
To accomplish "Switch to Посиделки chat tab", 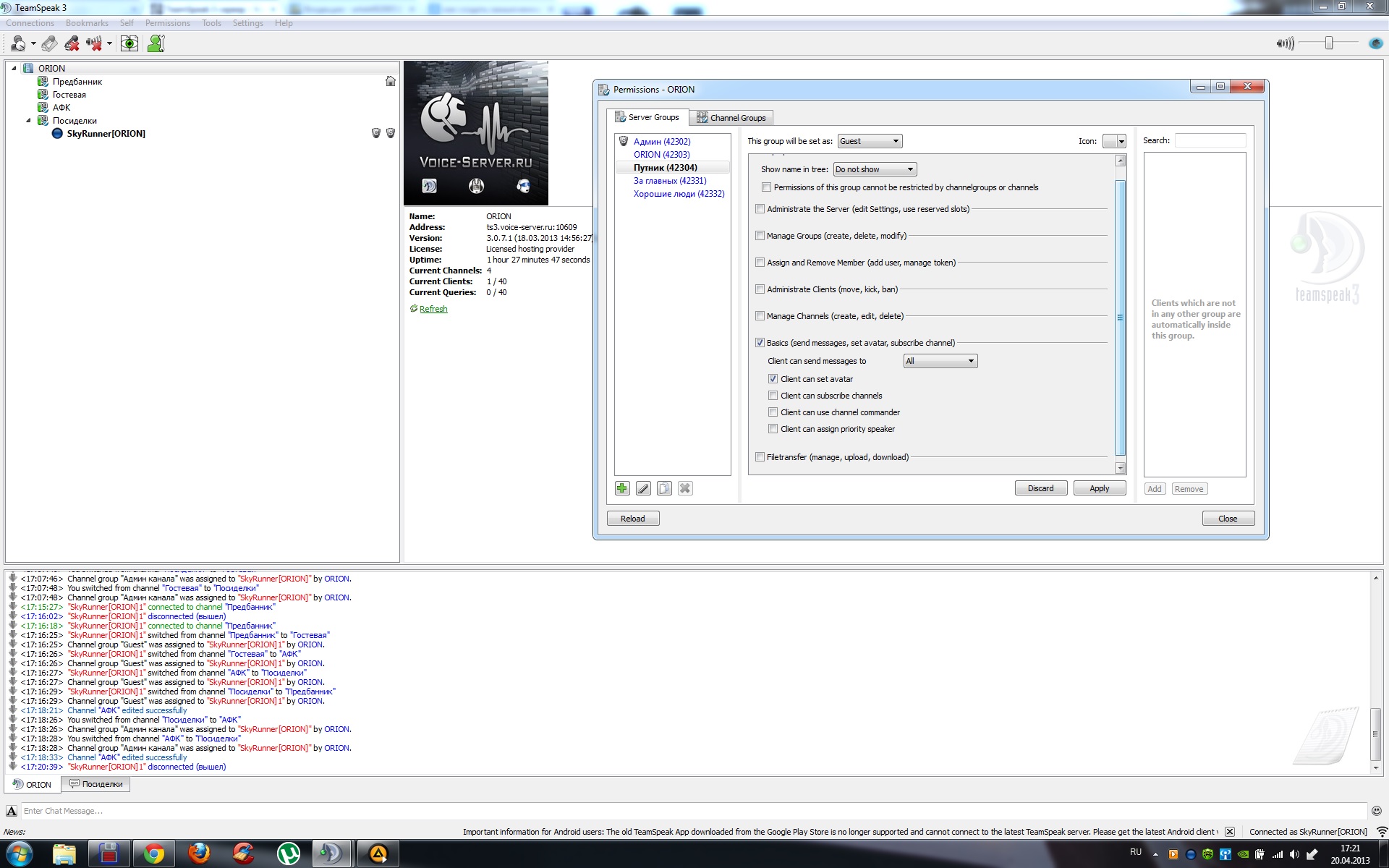I will tap(95, 784).
